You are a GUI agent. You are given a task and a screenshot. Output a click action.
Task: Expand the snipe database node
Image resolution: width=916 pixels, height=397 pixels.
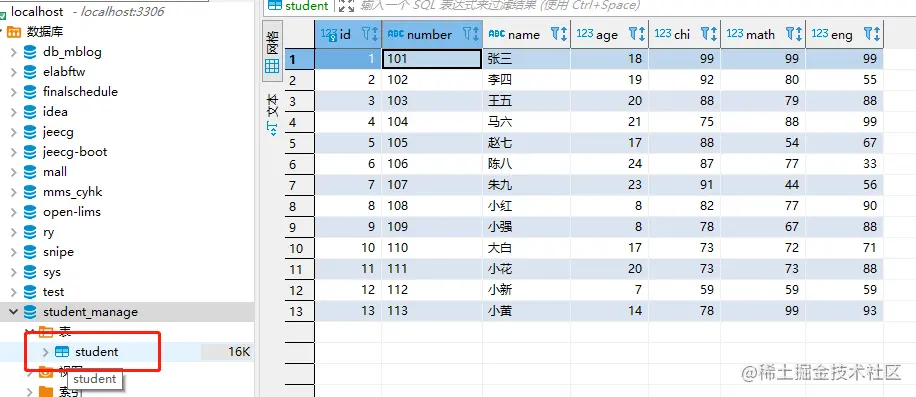pos(13,252)
